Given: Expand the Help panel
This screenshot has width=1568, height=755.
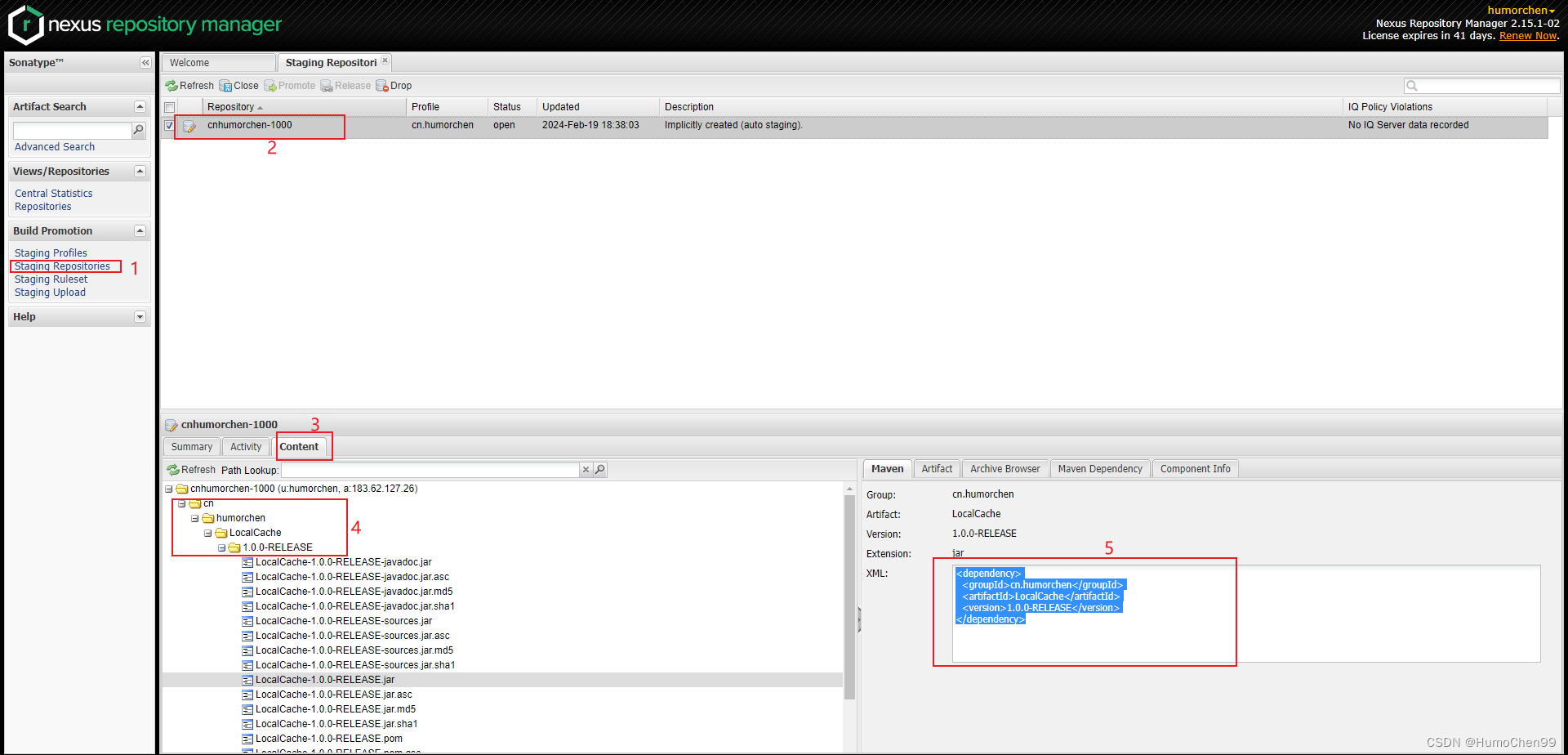Looking at the screenshot, I should [x=140, y=317].
